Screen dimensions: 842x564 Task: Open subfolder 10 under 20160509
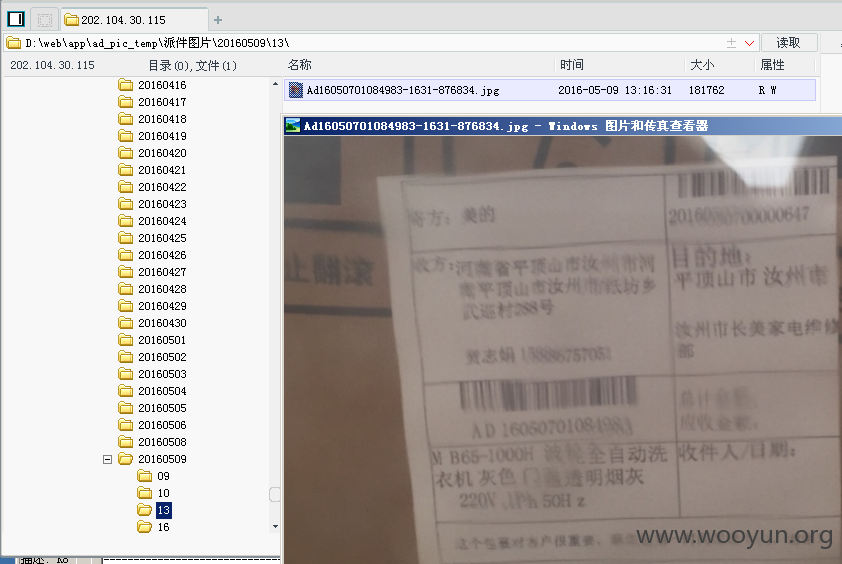[x=163, y=493]
